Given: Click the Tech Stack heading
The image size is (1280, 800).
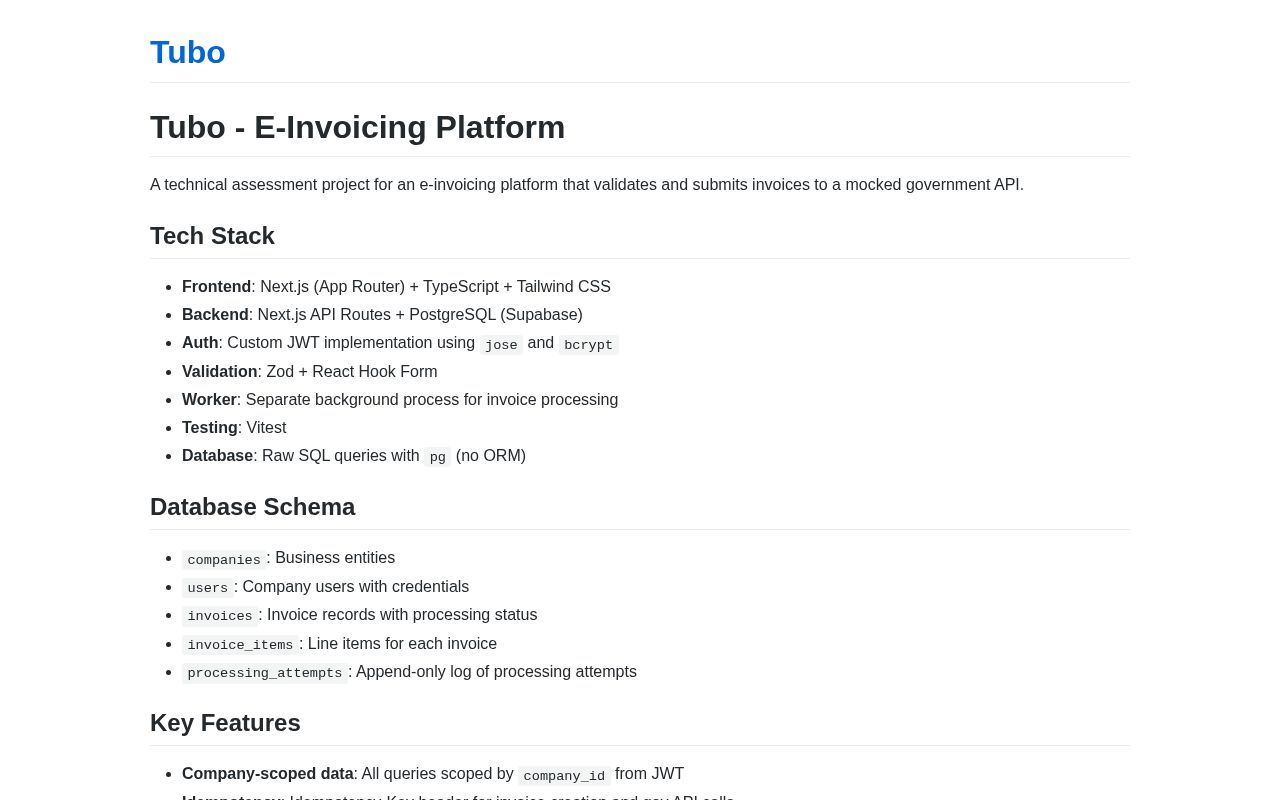Looking at the screenshot, I should [x=212, y=236].
